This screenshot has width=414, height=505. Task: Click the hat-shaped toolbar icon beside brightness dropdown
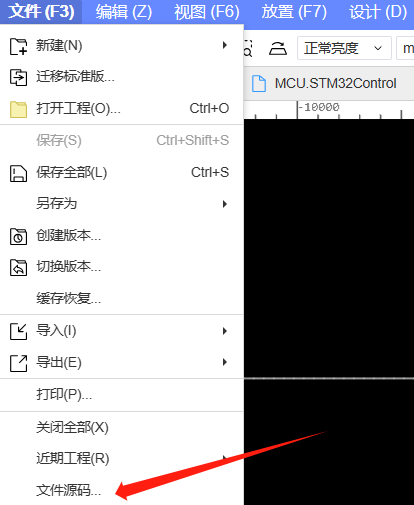278,49
